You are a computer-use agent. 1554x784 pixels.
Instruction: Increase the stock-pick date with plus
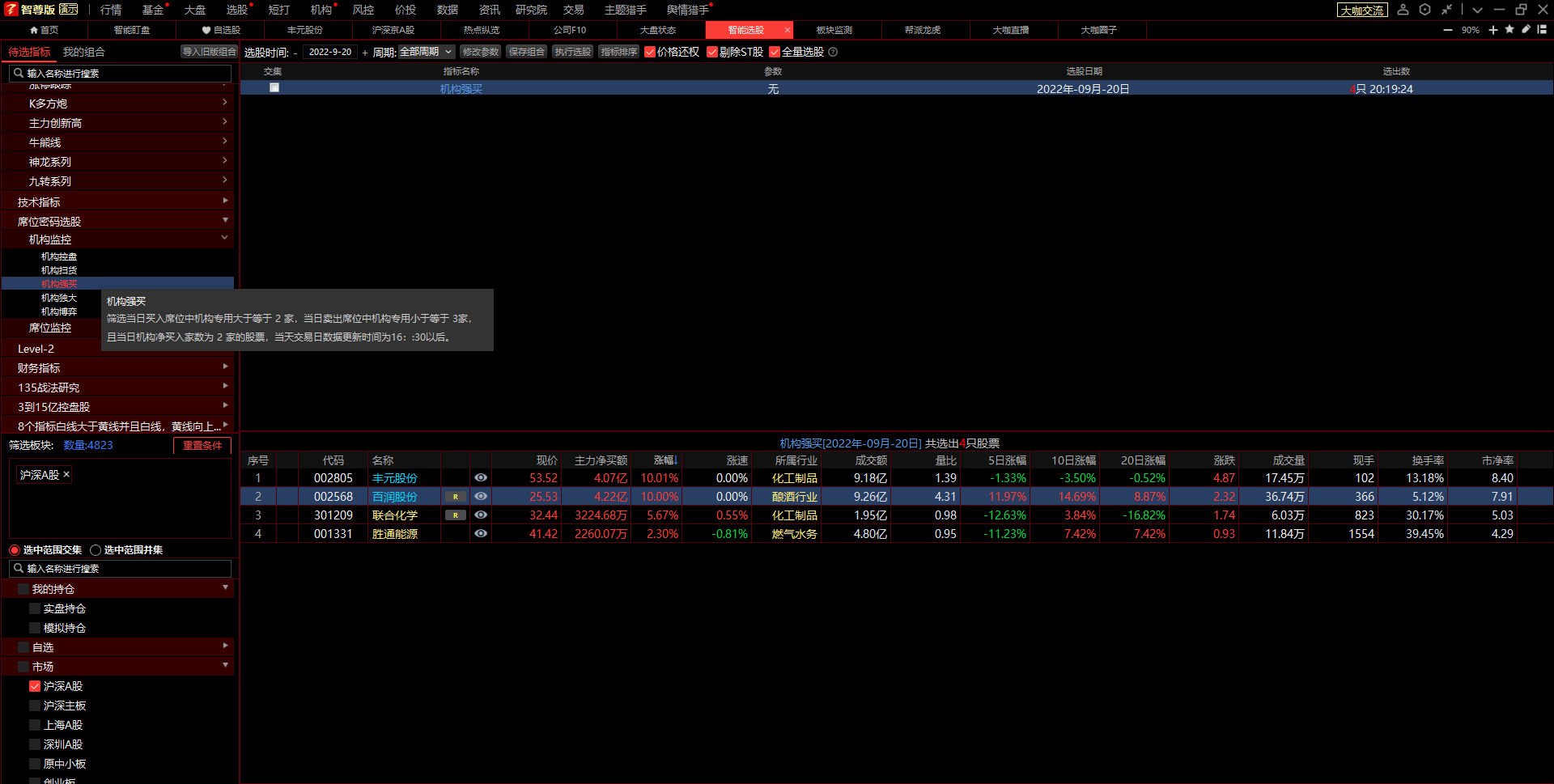click(x=365, y=53)
